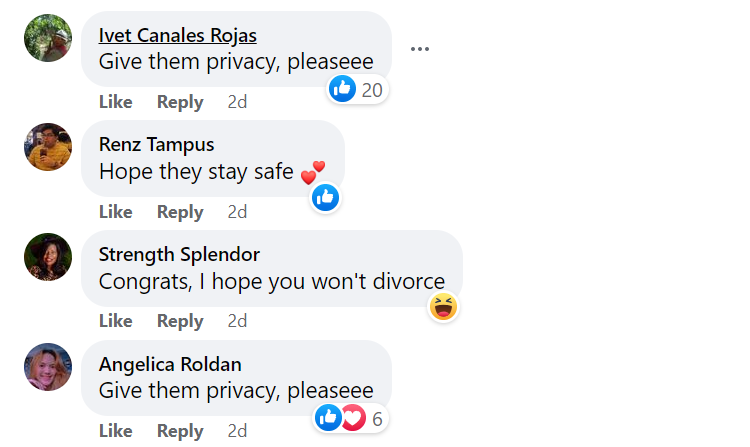Screen dimensions: 750x447
Task: Like Renz Tampus's comment
Action: coord(116,212)
